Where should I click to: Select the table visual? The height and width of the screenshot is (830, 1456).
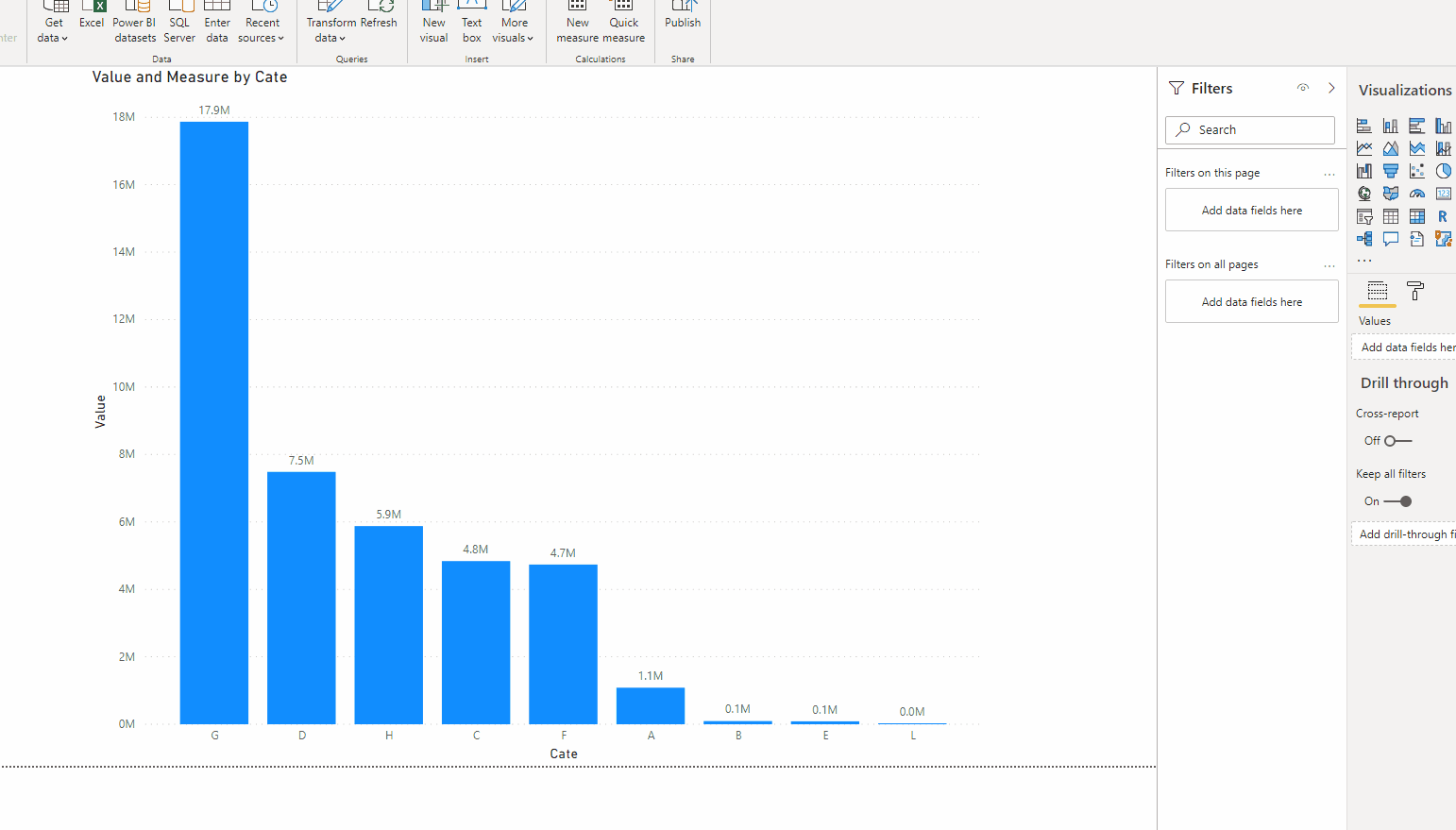pyautogui.click(x=1391, y=216)
